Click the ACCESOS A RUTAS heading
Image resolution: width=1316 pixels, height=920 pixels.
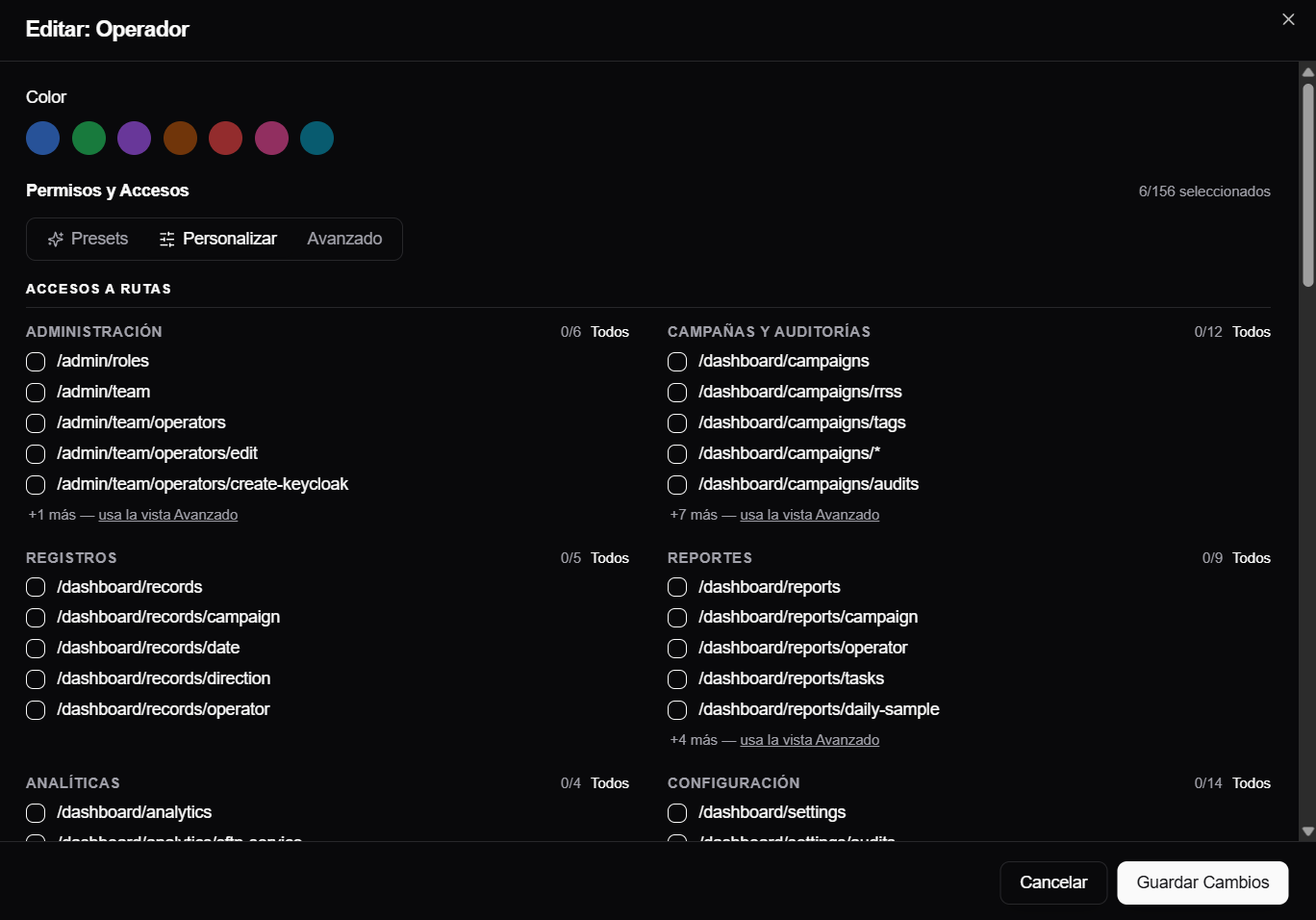pyautogui.click(x=98, y=289)
